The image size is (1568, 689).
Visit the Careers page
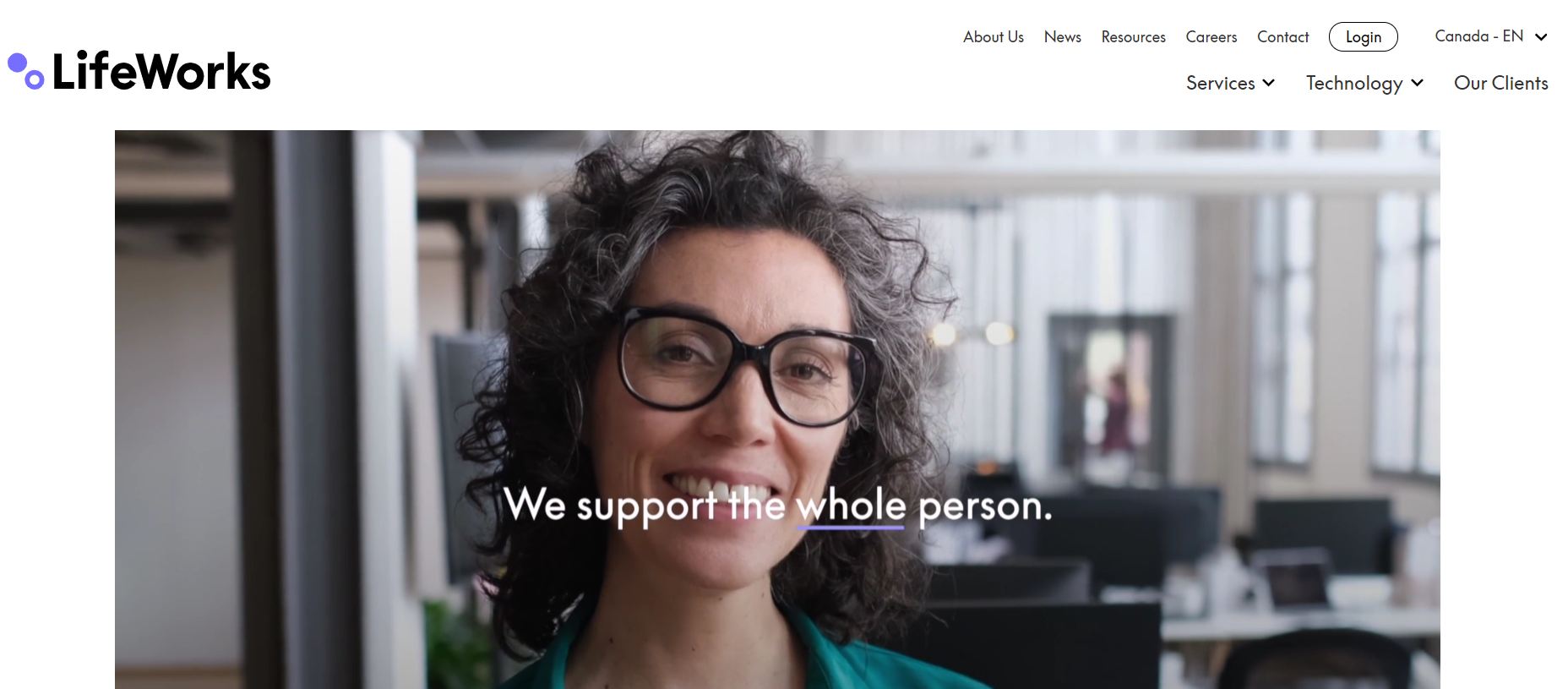pos(1211,37)
